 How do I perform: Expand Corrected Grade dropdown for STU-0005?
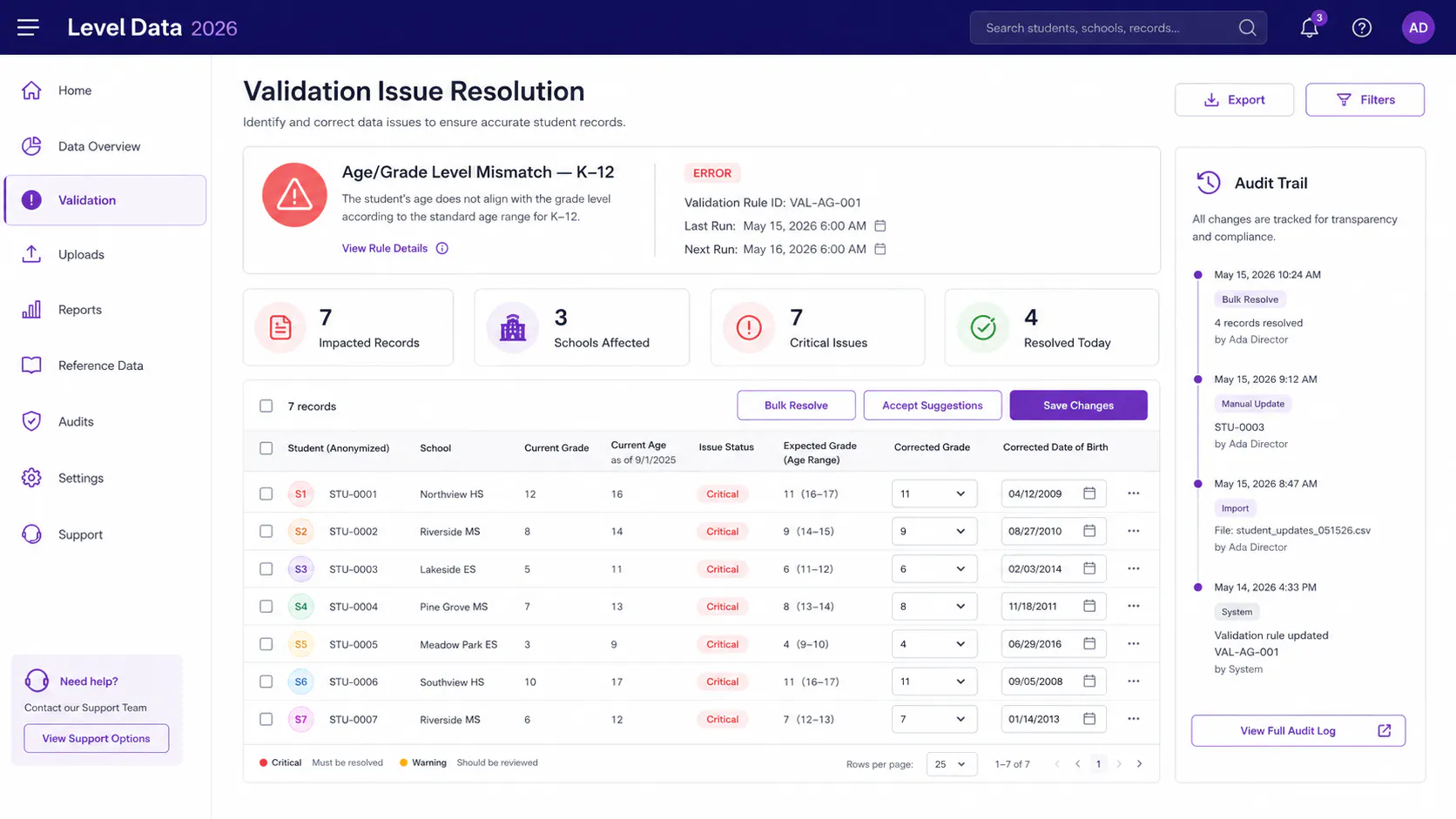click(934, 644)
